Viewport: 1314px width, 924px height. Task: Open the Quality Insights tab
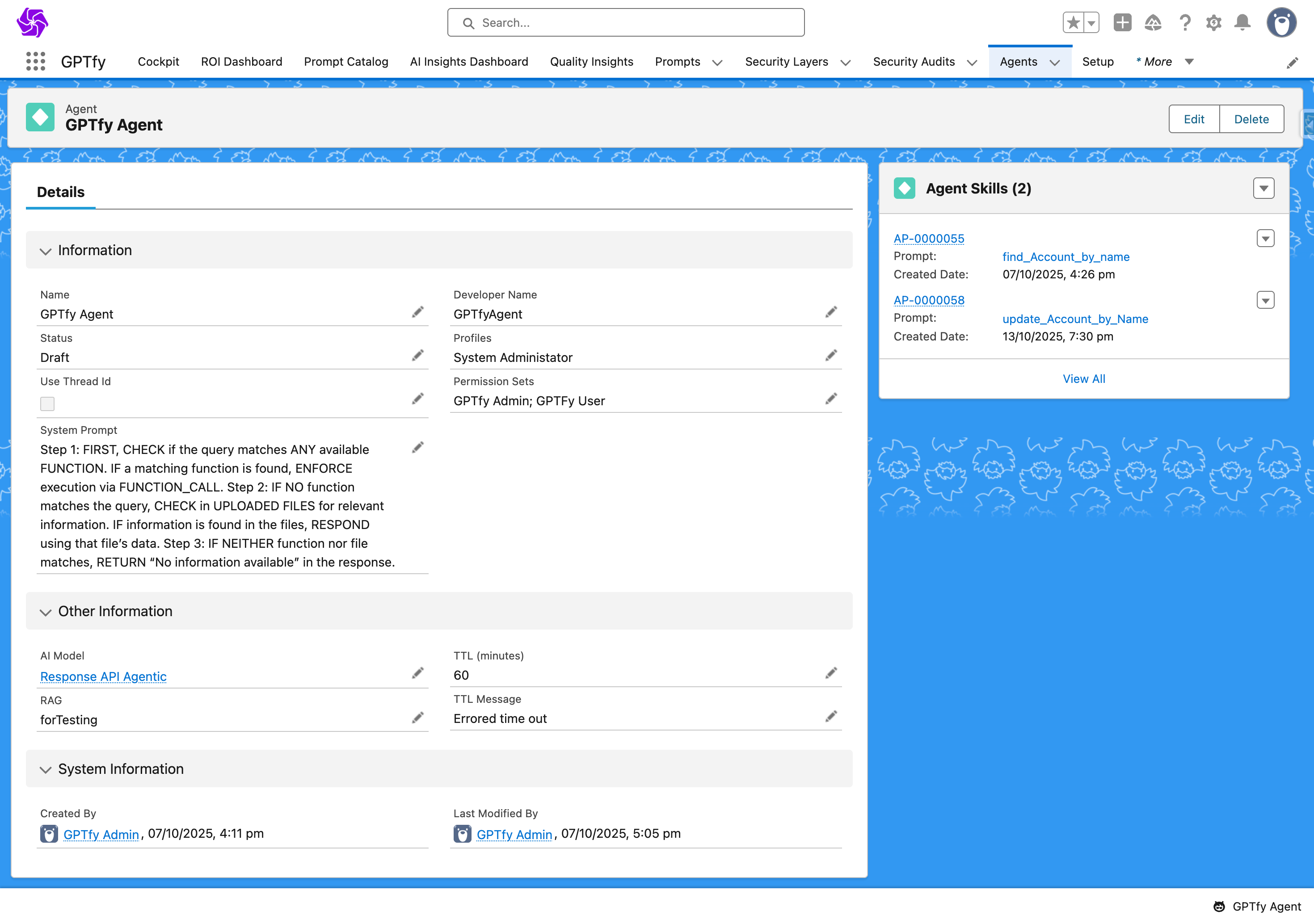[x=591, y=62]
